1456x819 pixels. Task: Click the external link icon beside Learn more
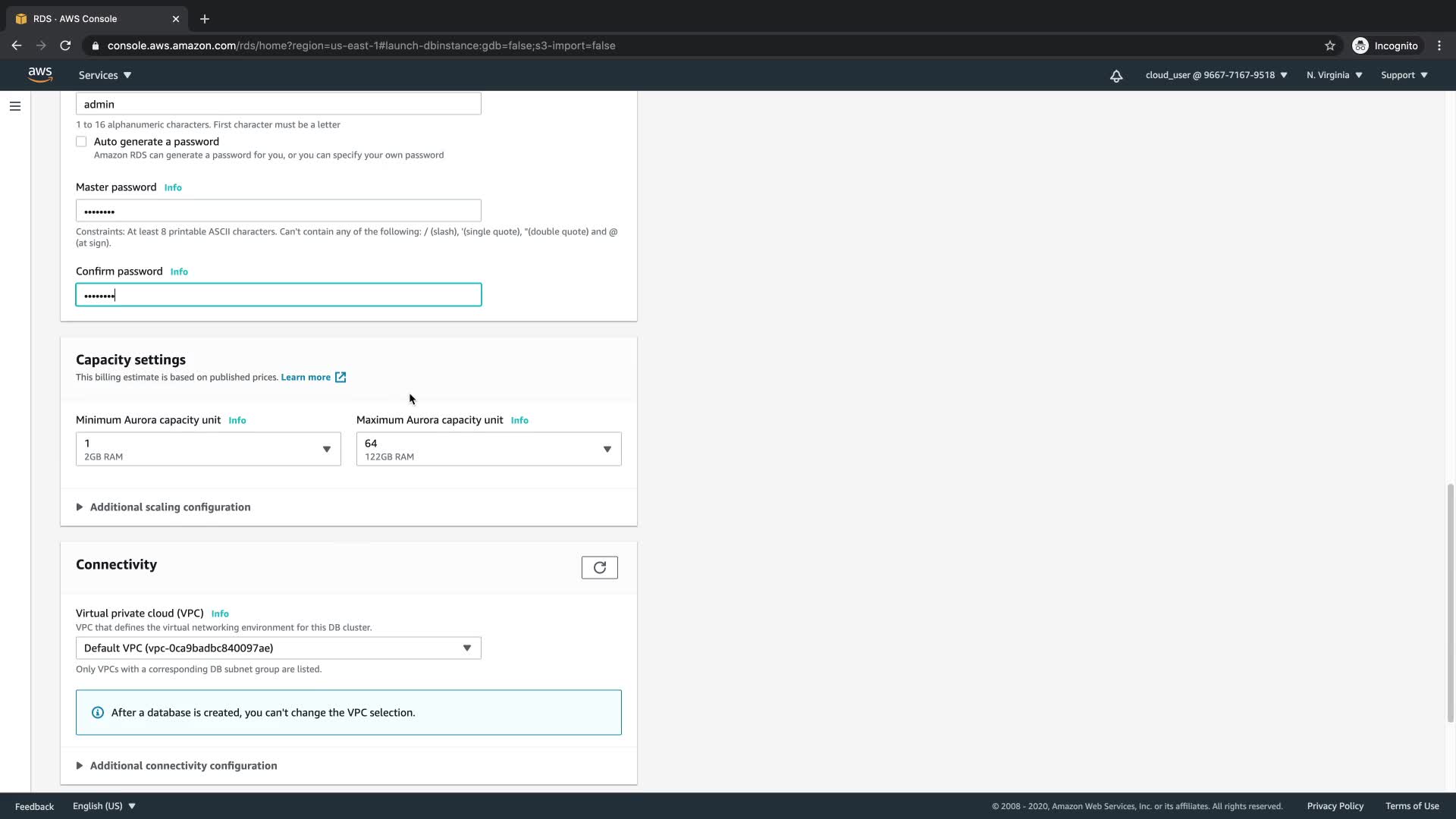[x=340, y=377]
